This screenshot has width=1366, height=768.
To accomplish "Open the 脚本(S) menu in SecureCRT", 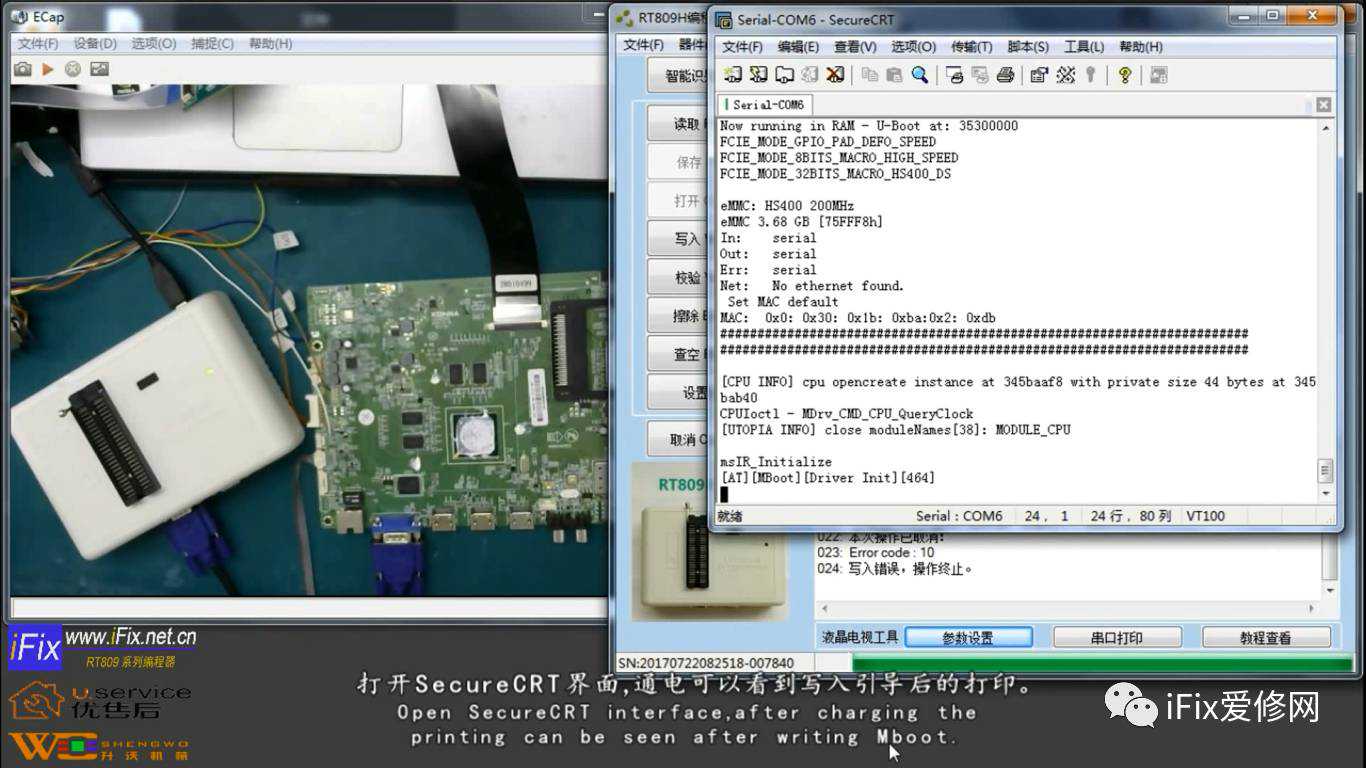I will [1027, 47].
